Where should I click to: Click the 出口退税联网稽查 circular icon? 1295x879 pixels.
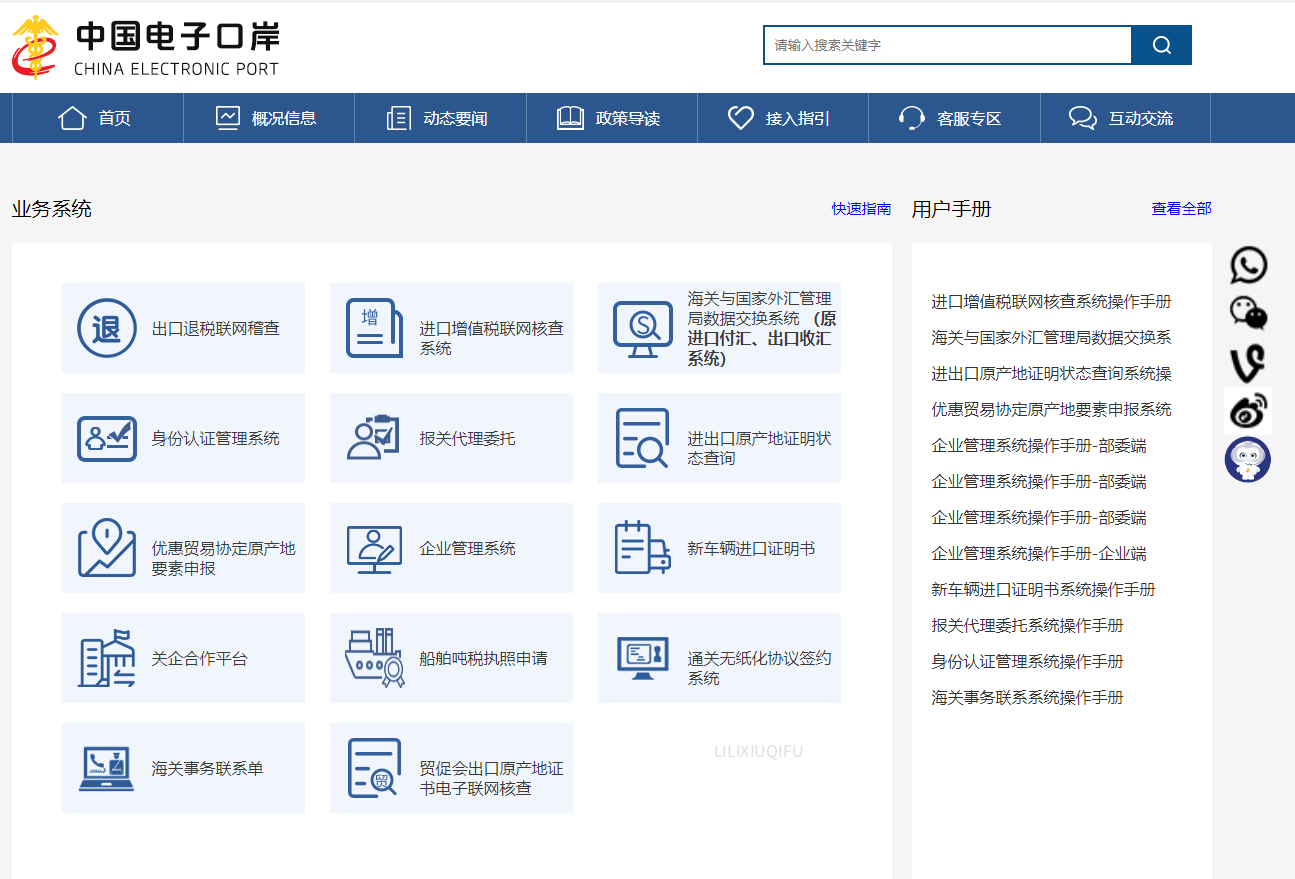pos(107,328)
